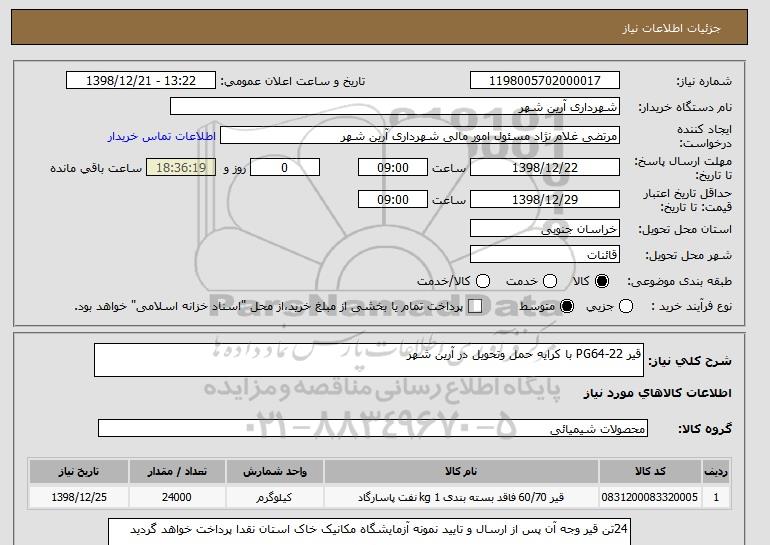Tick the اسناد خزانه اسلامی payment checkbox
Image resolution: width=770 pixels, height=545 pixels.
(475, 306)
